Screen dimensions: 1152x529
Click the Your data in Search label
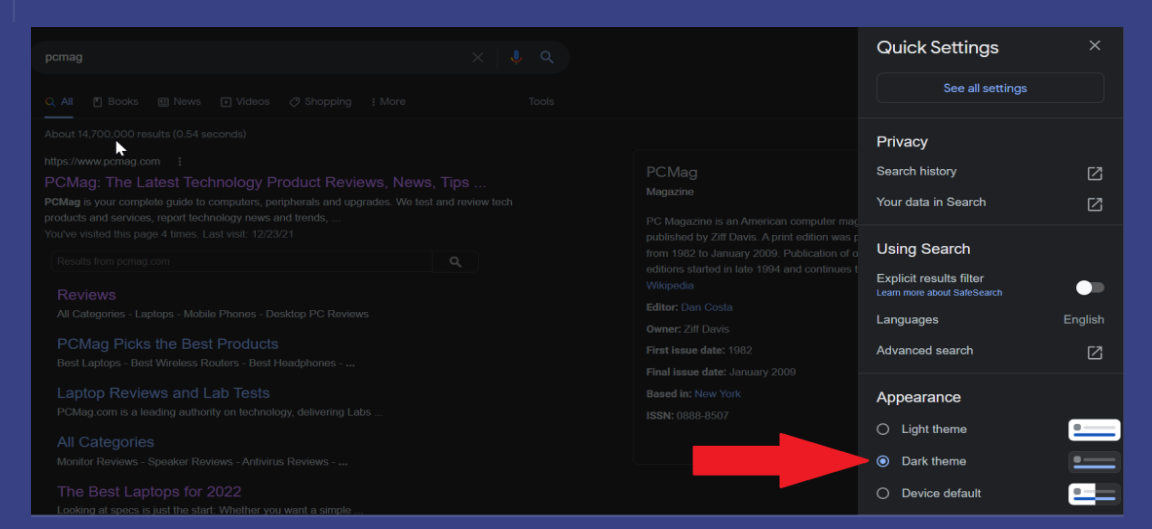(x=931, y=202)
